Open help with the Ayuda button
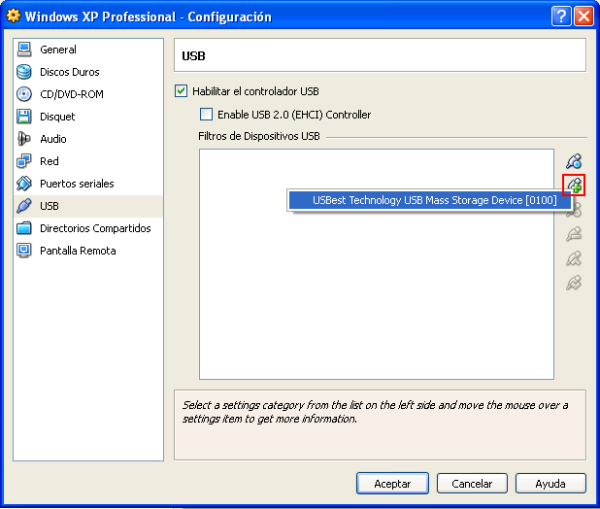 point(550,483)
